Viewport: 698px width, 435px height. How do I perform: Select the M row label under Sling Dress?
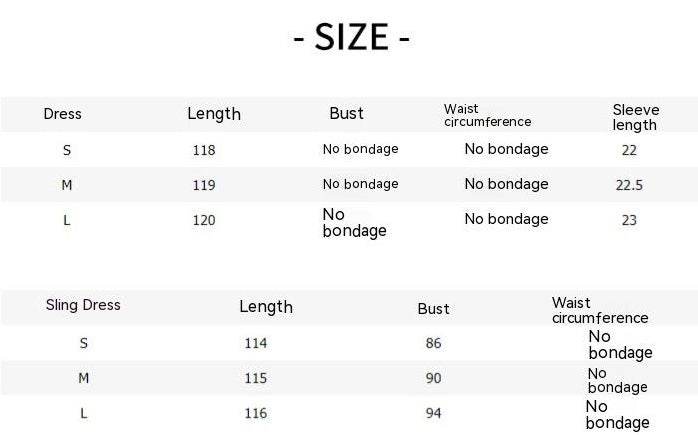coord(83,378)
